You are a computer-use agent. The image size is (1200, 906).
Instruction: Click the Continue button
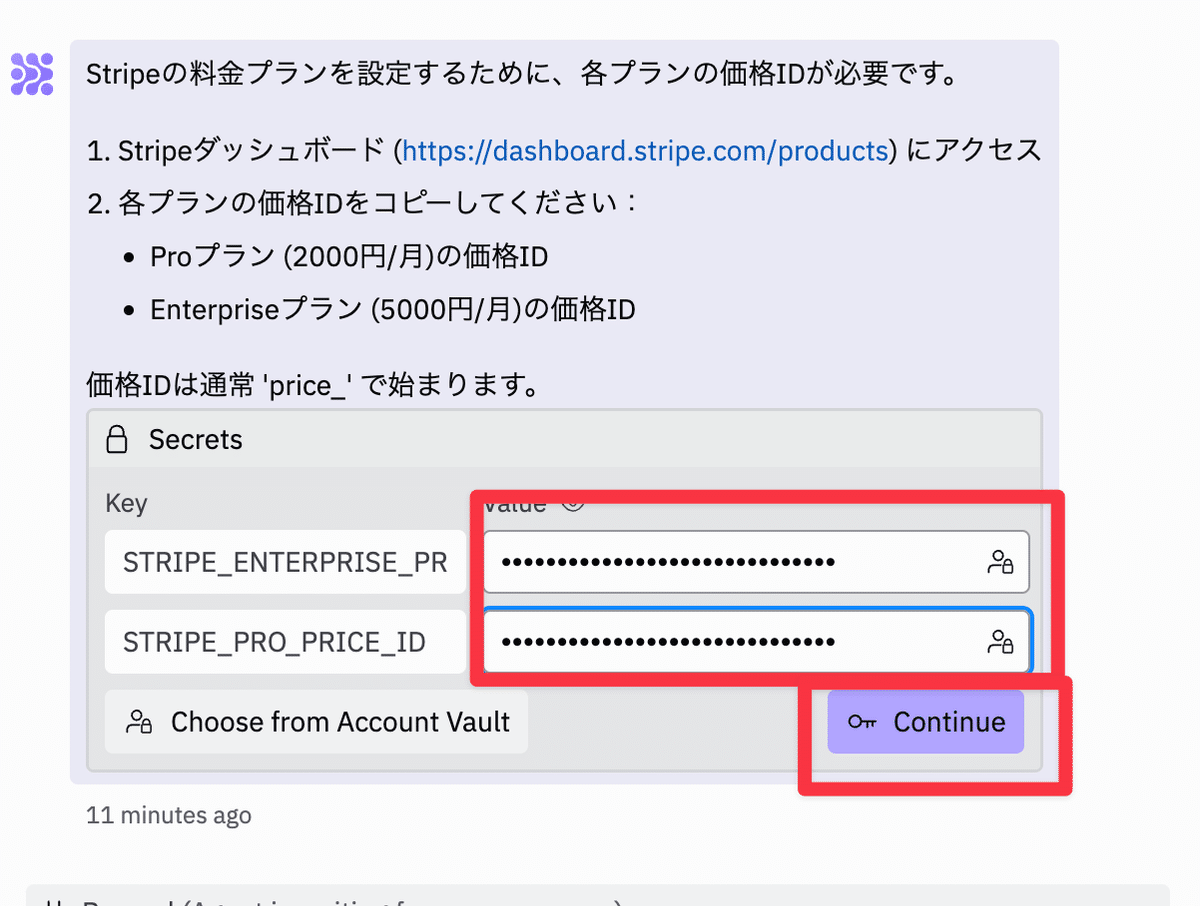[926, 722]
